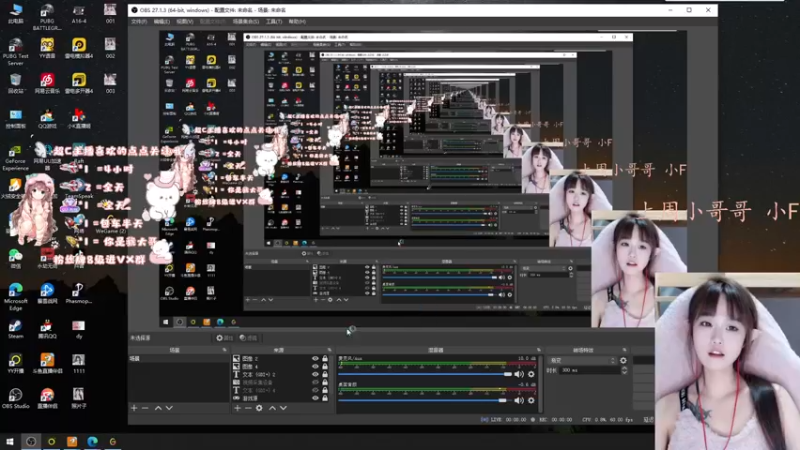The height and width of the screenshot is (450, 800).
Task: Toggle lock on 文本 (GDI+) 2 source
Action: 325,374
